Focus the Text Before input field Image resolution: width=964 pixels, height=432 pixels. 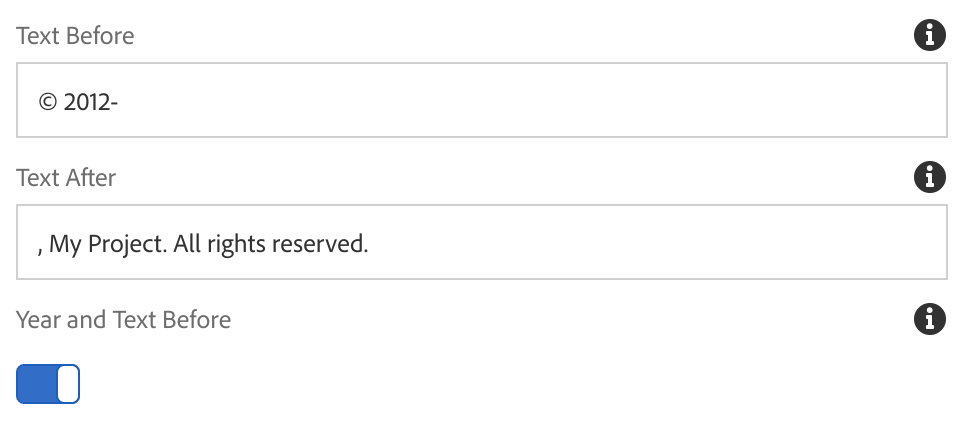pos(481,100)
